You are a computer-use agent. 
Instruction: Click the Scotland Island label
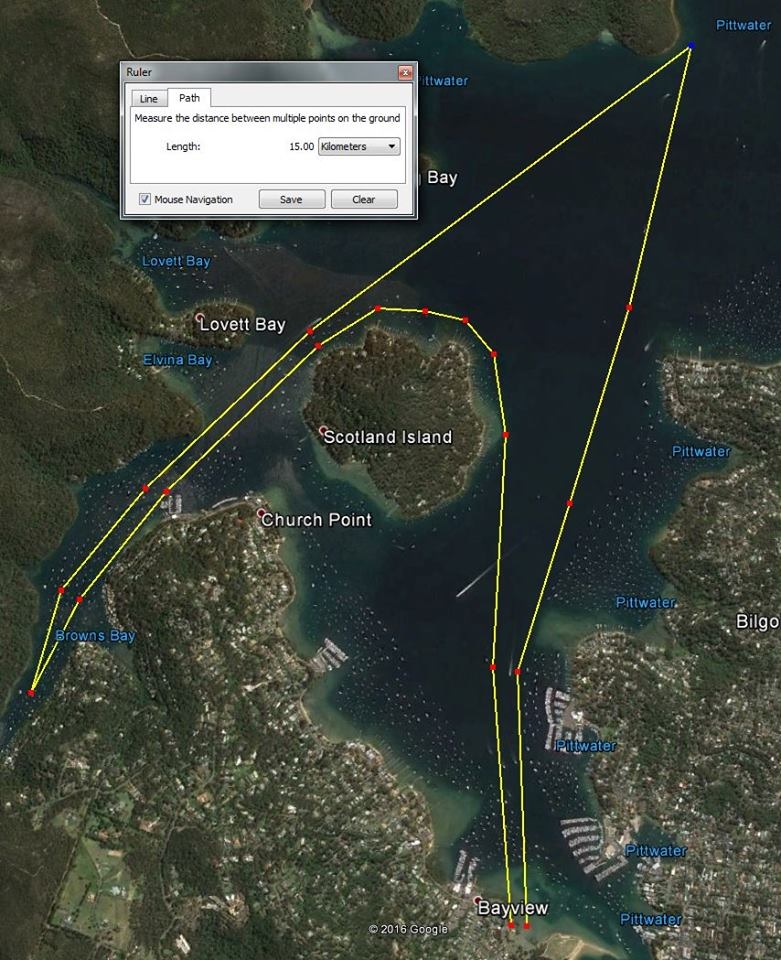pos(387,437)
